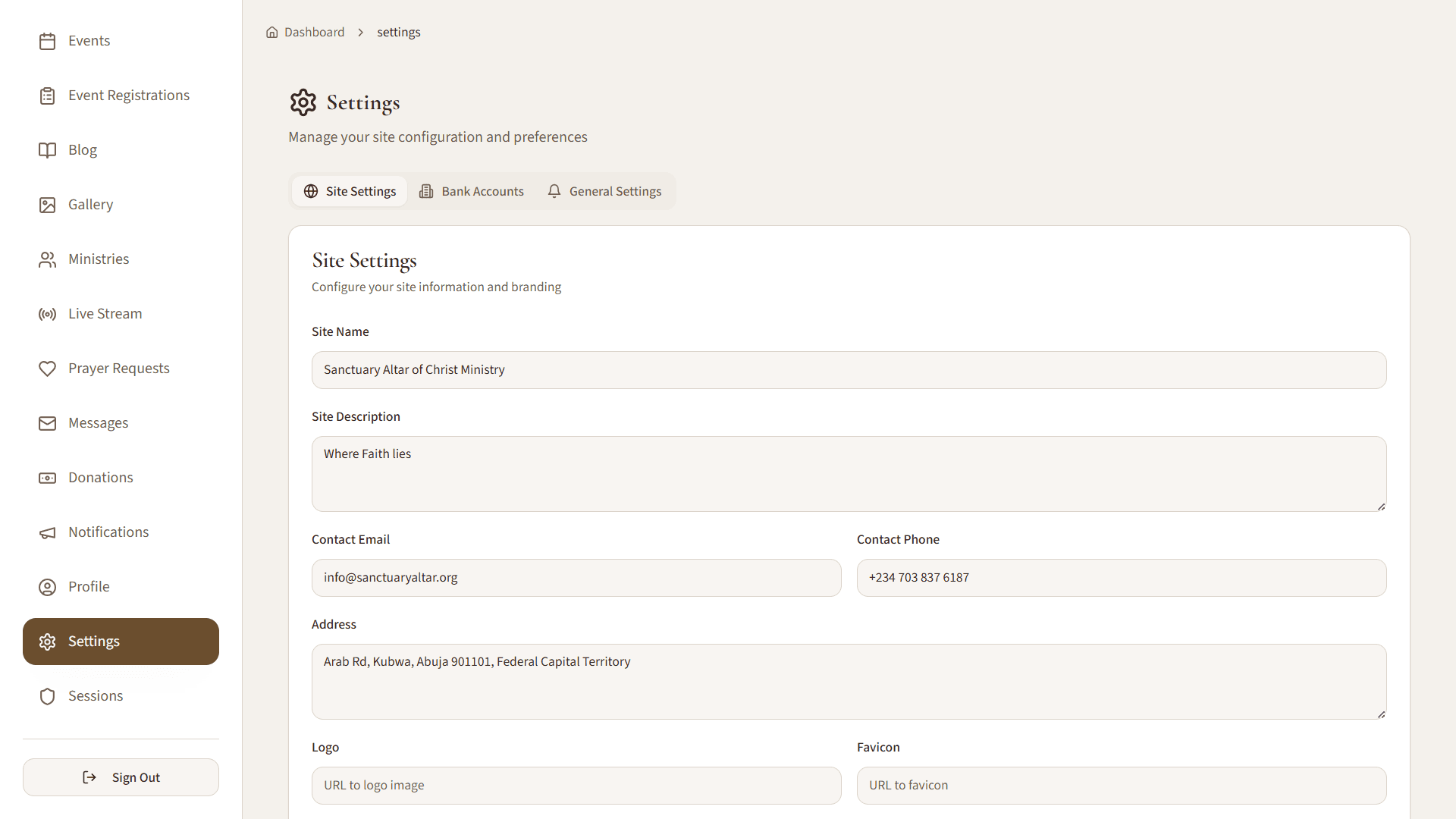Click the Notifications megaphone icon

47,532
